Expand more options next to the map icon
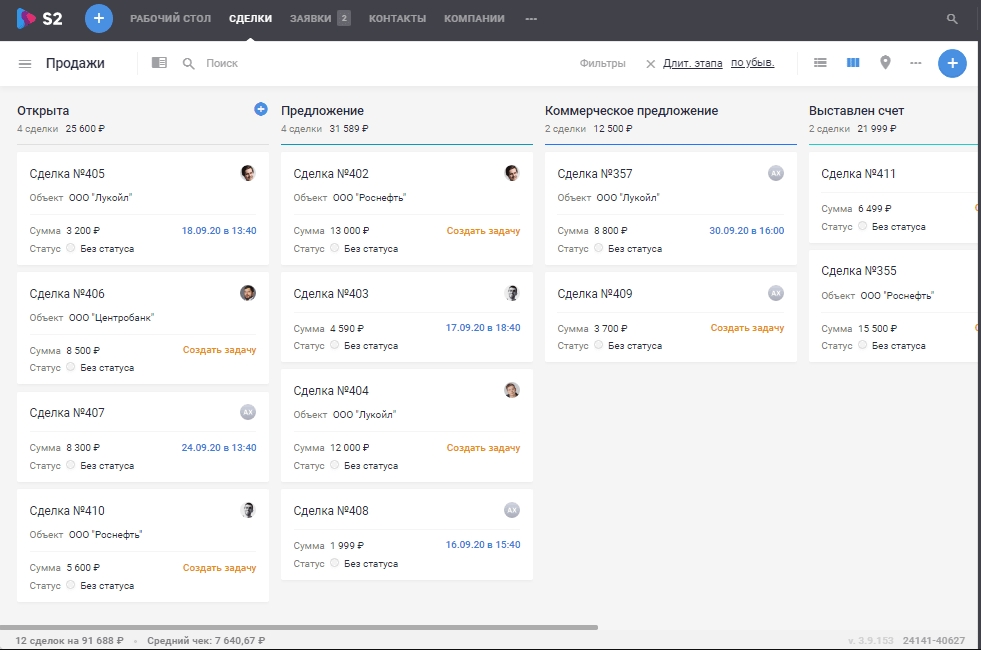981x650 pixels. (915, 63)
